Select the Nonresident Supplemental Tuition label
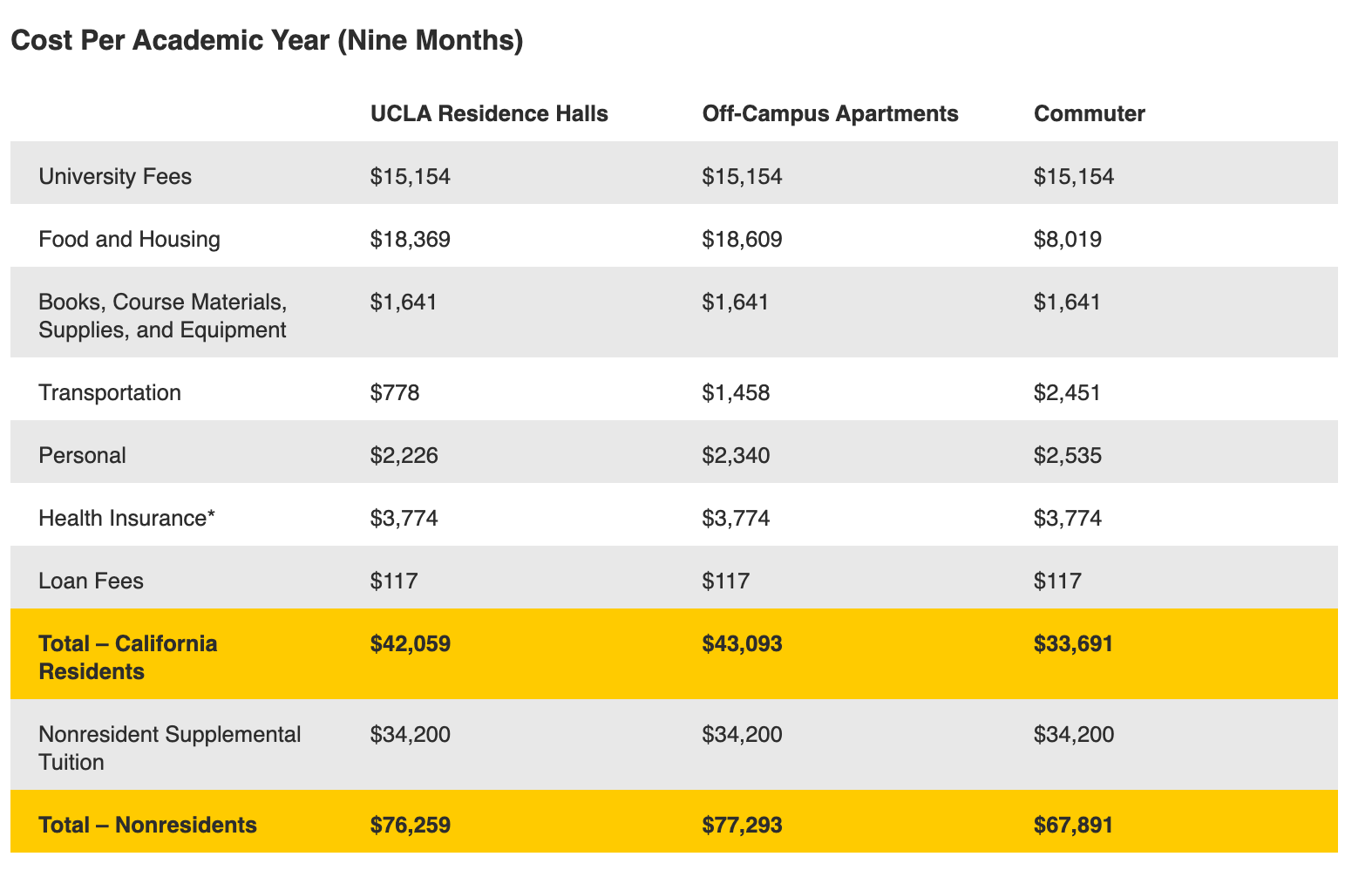This screenshot has height=877, width=1372. point(169,748)
